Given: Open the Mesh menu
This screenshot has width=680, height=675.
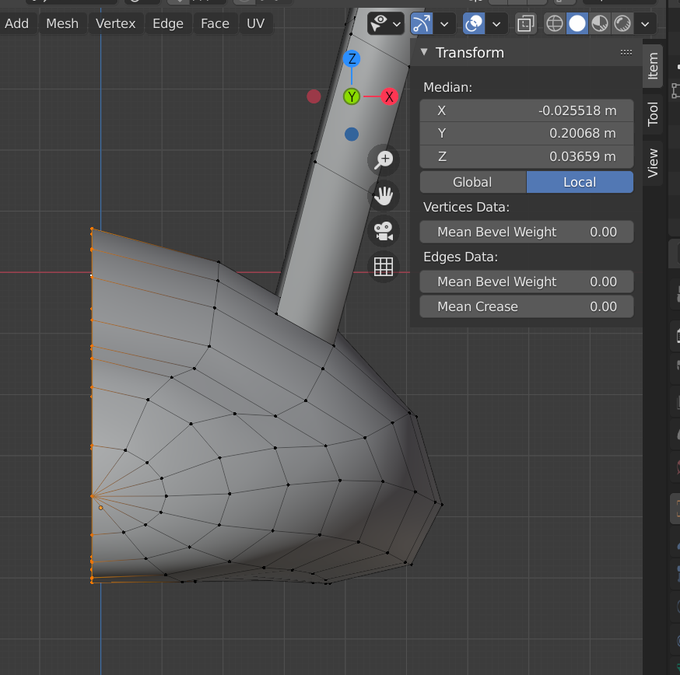Looking at the screenshot, I should tap(62, 23).
